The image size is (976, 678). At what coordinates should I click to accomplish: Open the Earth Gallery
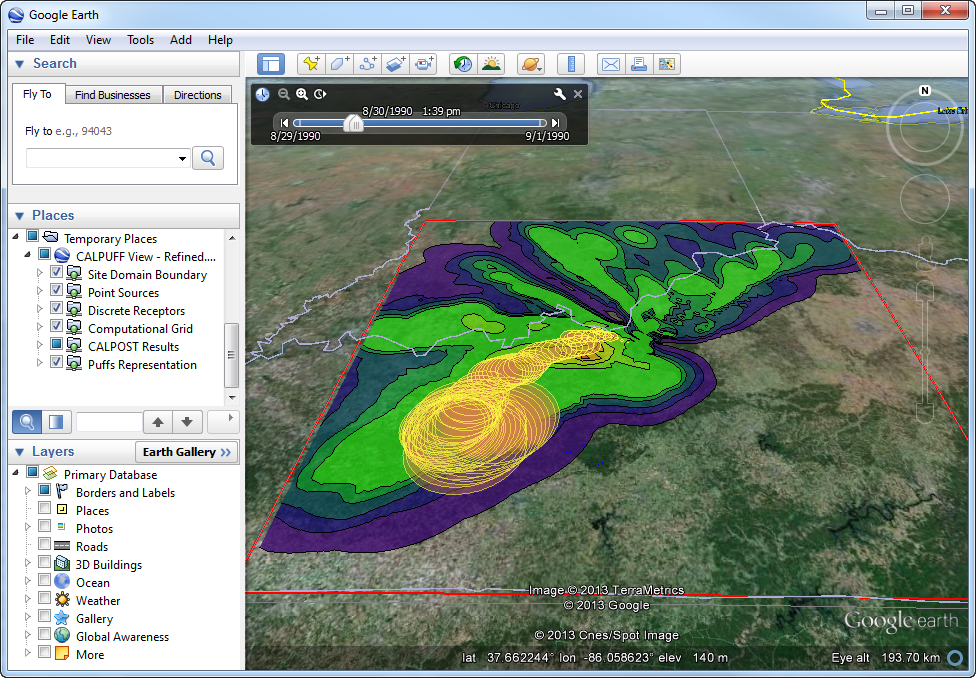coord(187,452)
